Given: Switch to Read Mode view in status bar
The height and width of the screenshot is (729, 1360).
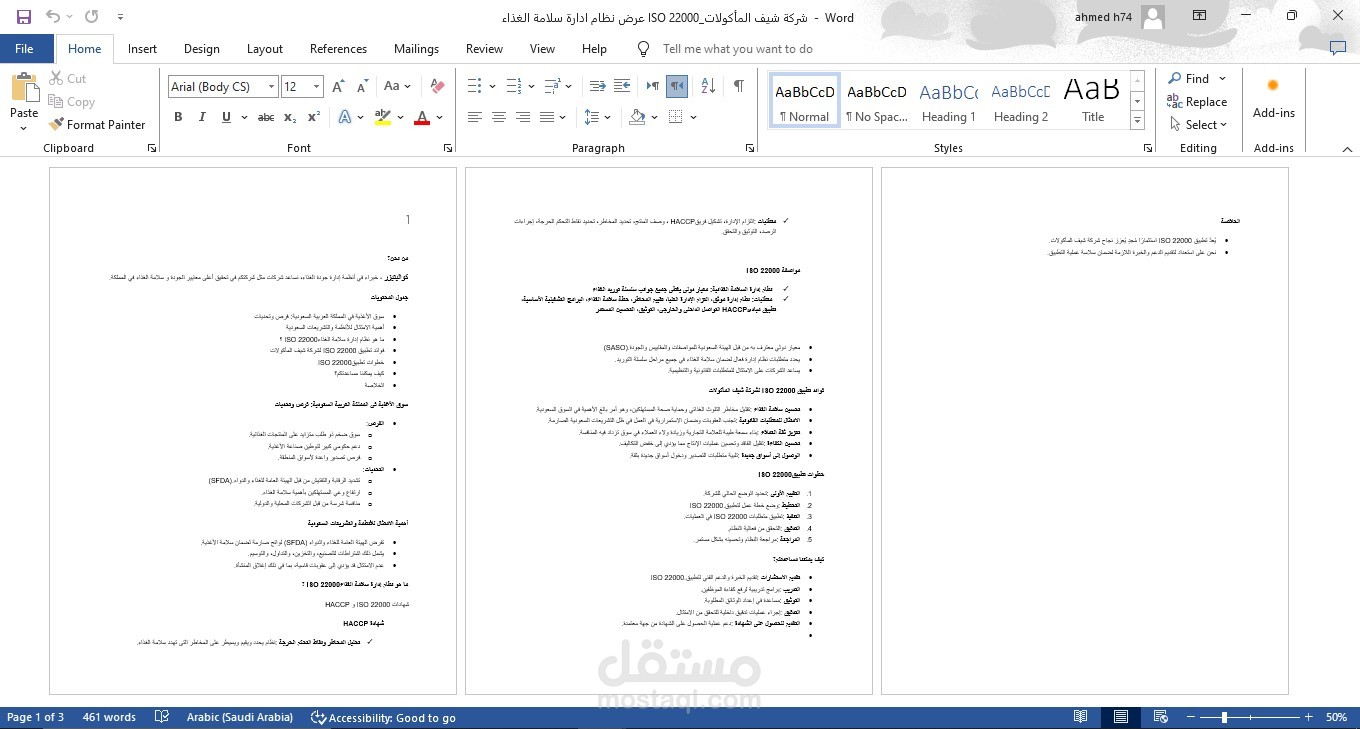Looking at the screenshot, I should (x=1080, y=717).
